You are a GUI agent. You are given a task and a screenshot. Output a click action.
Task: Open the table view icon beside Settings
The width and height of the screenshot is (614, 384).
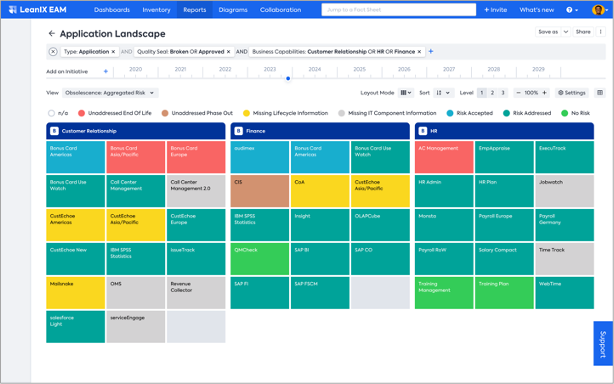(600, 93)
